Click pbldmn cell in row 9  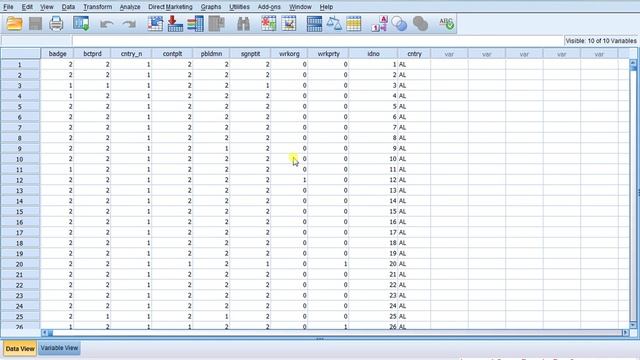(x=211, y=149)
